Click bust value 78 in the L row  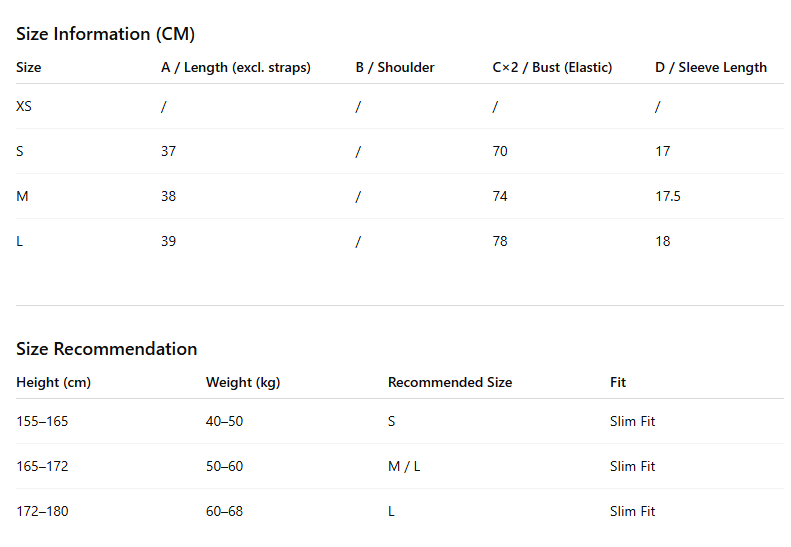(500, 241)
